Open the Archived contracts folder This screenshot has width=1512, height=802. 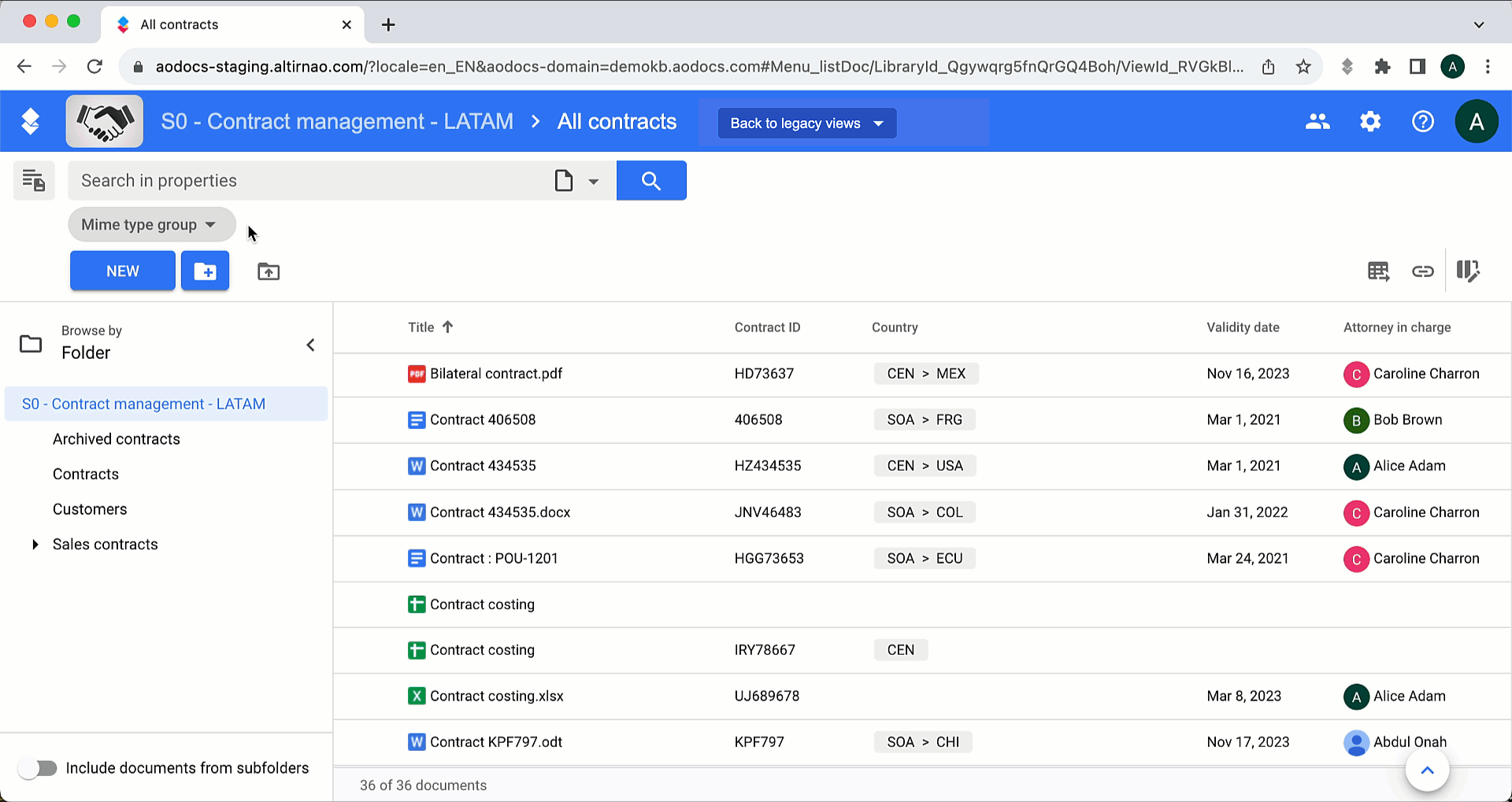coord(117,439)
